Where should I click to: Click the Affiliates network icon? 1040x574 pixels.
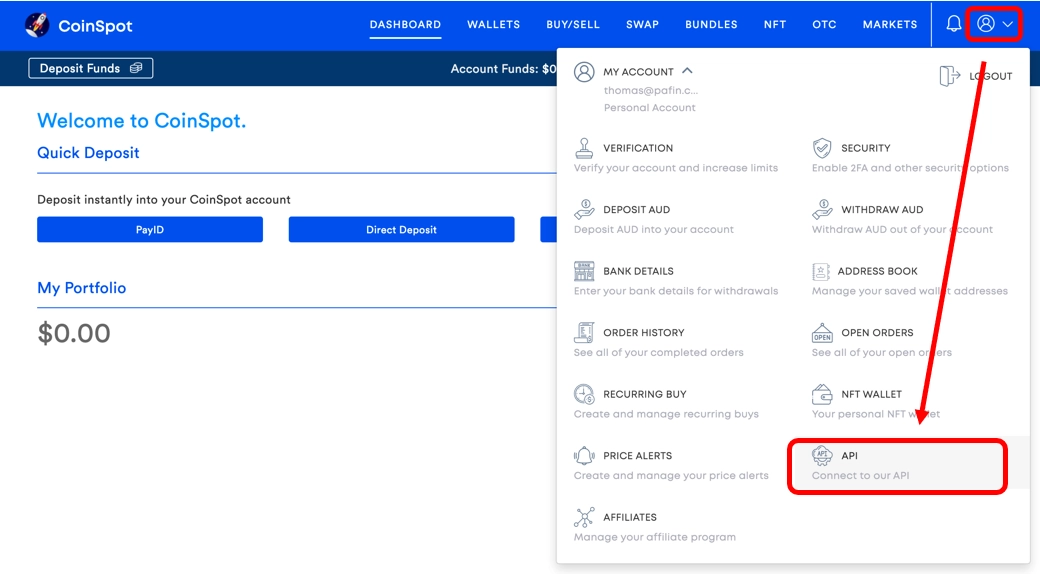pos(584,517)
